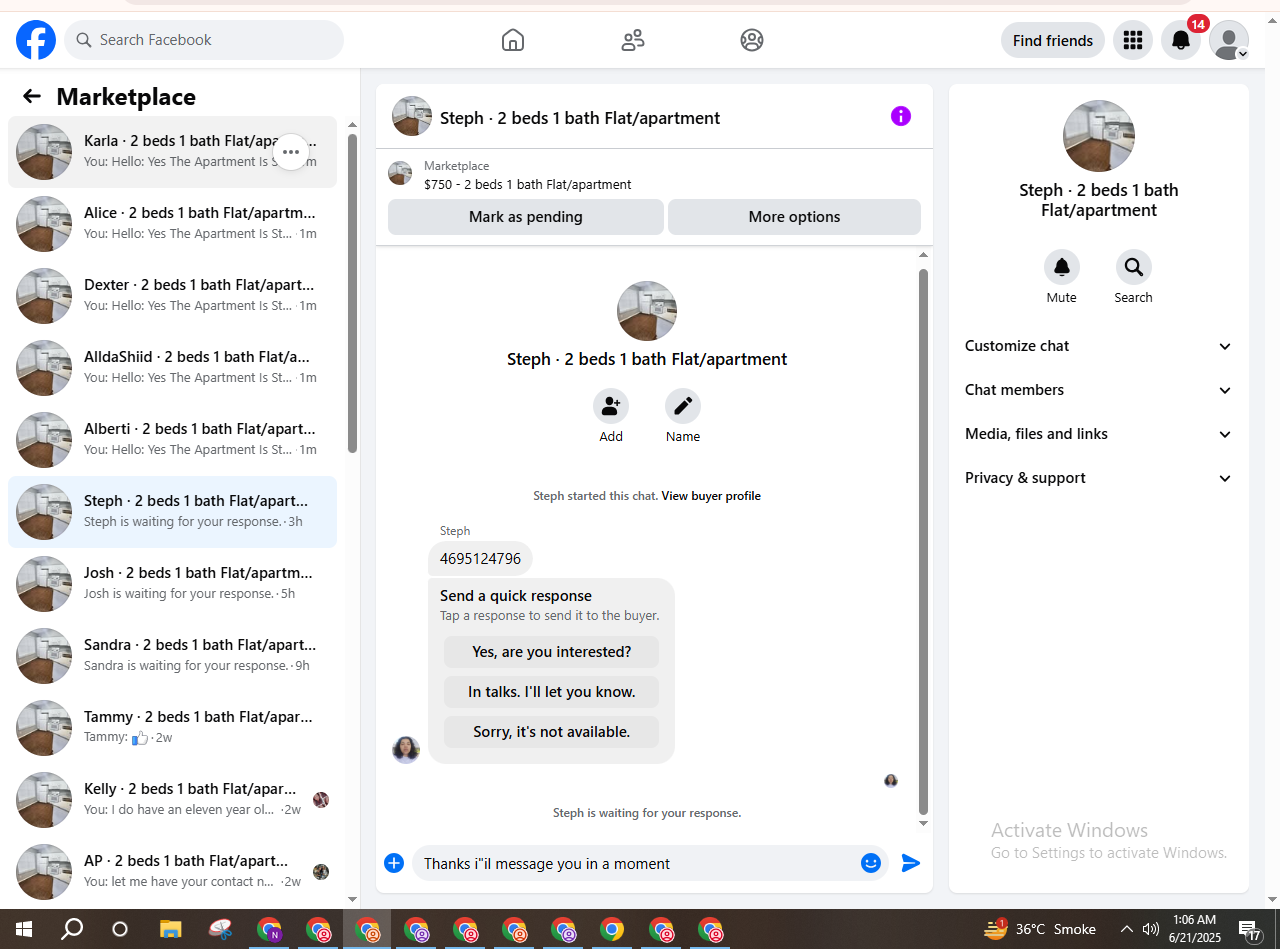
Task: Open the chat with Alice
Action: point(172,224)
